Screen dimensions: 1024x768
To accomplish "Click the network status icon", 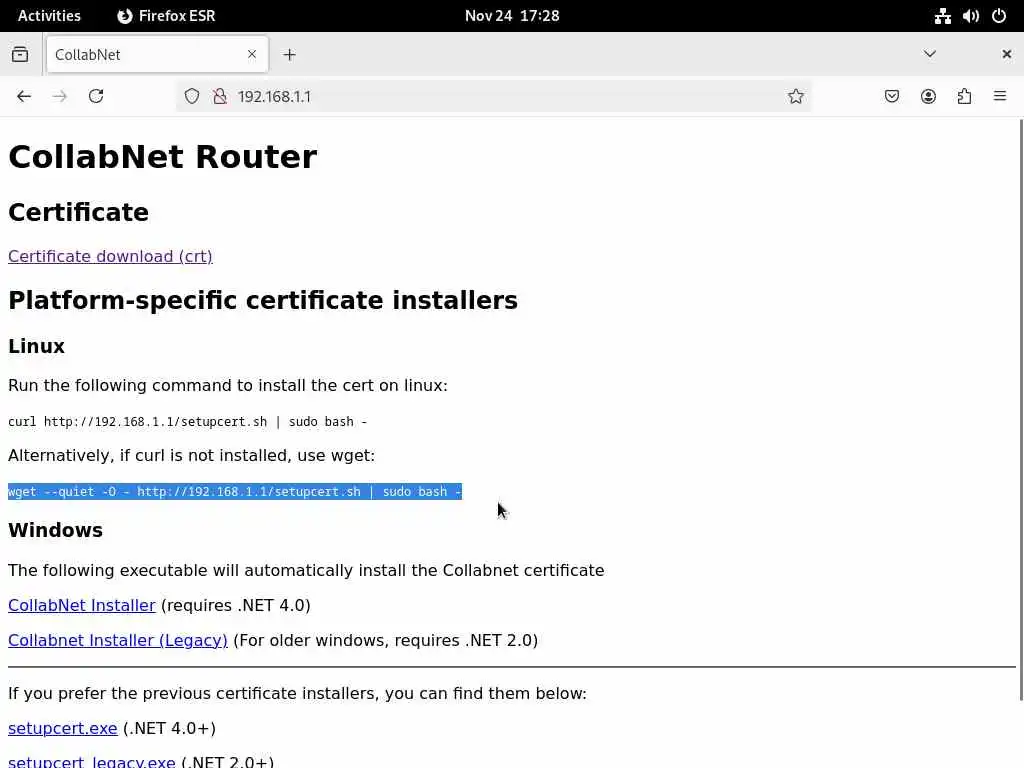I will 942,16.
